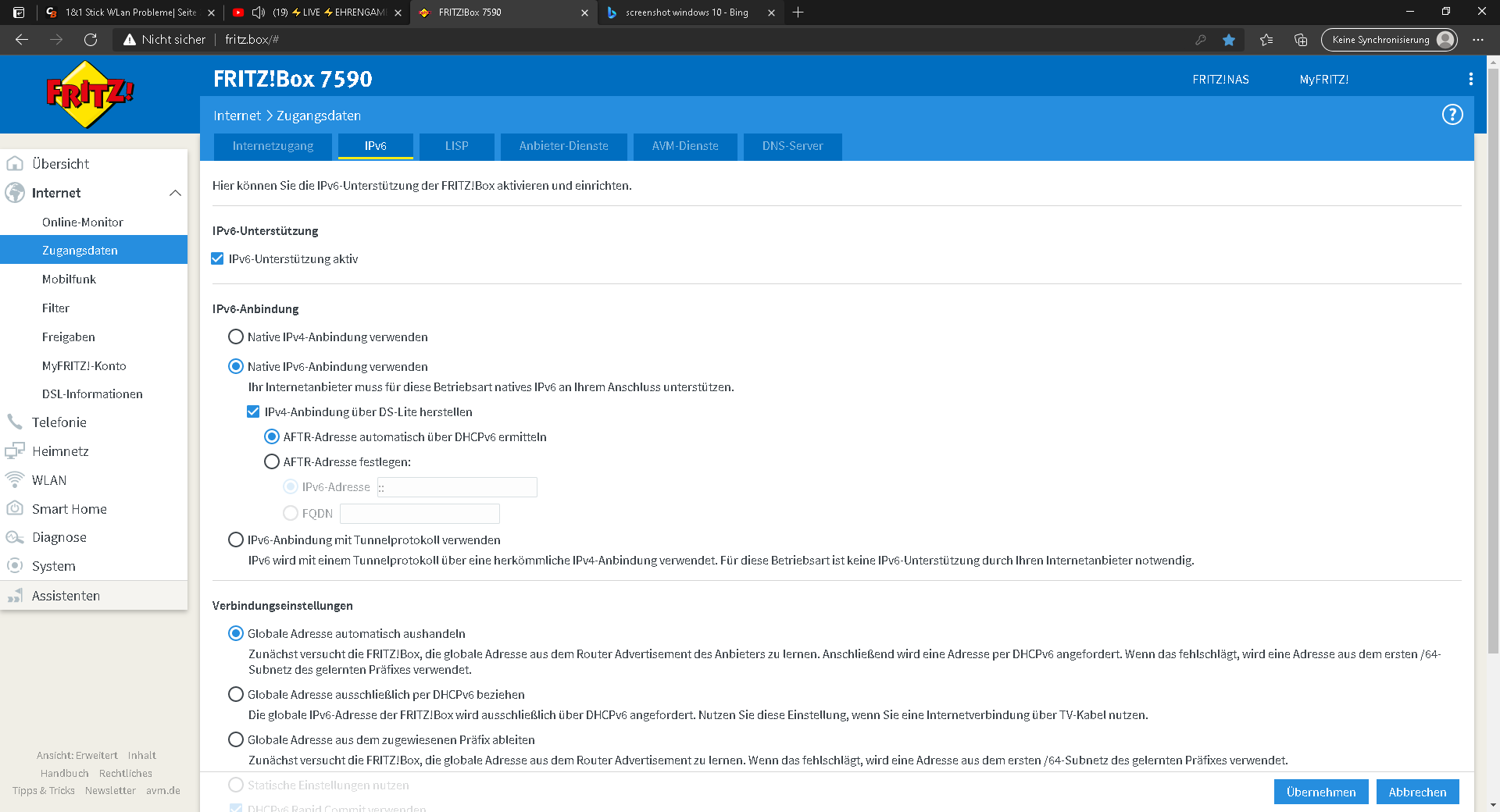Mute the YouTube tab via speaker icon

pyautogui.click(x=259, y=12)
